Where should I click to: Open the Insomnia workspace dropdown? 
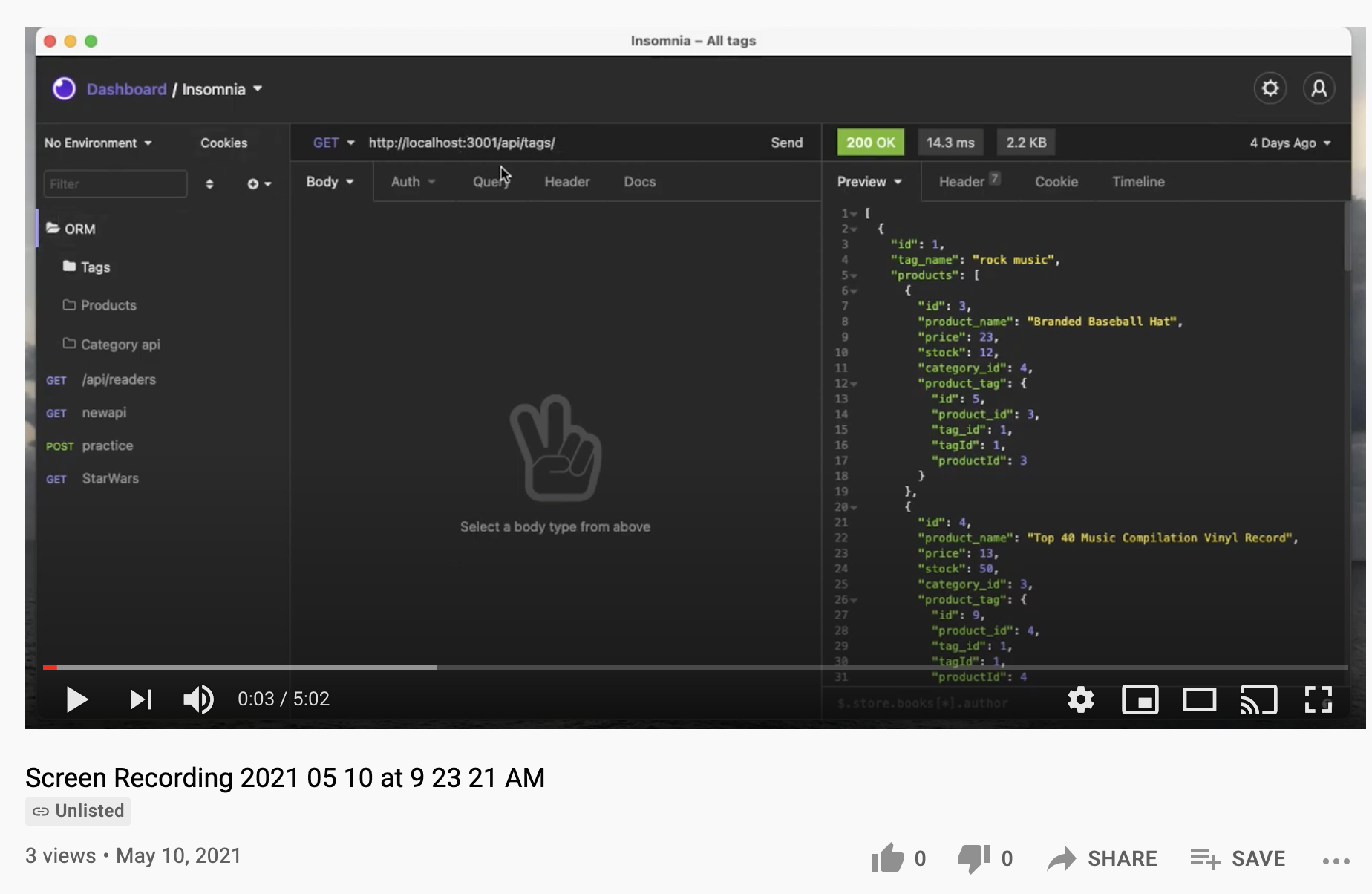[222, 89]
